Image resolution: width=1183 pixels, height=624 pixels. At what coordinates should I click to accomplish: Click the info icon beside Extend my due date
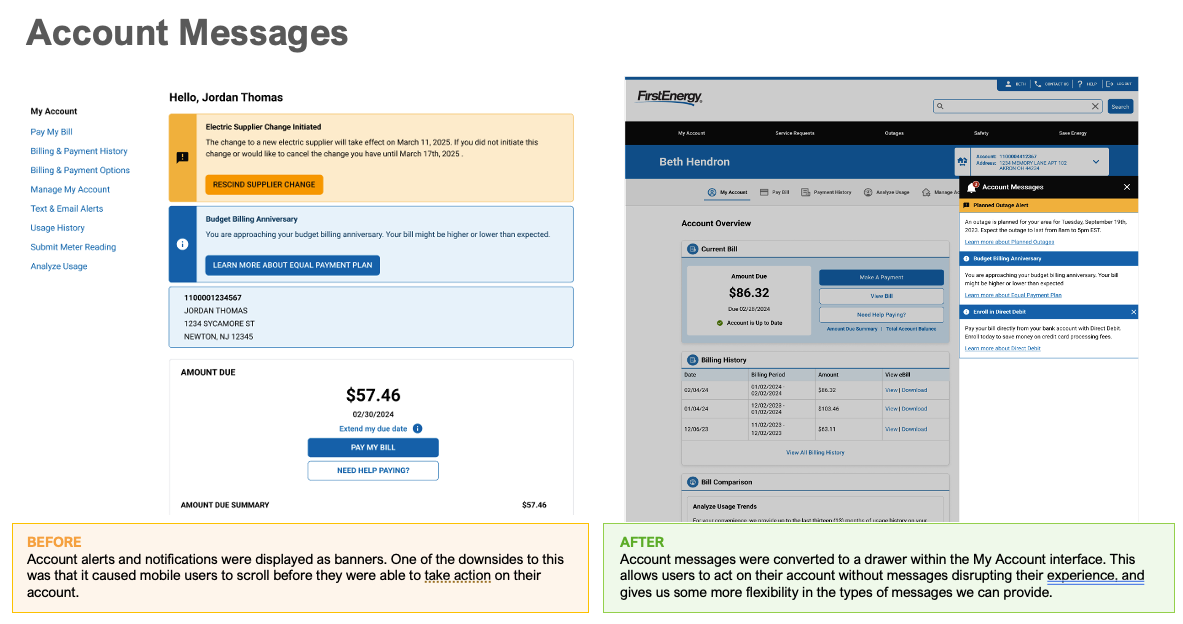click(x=418, y=428)
